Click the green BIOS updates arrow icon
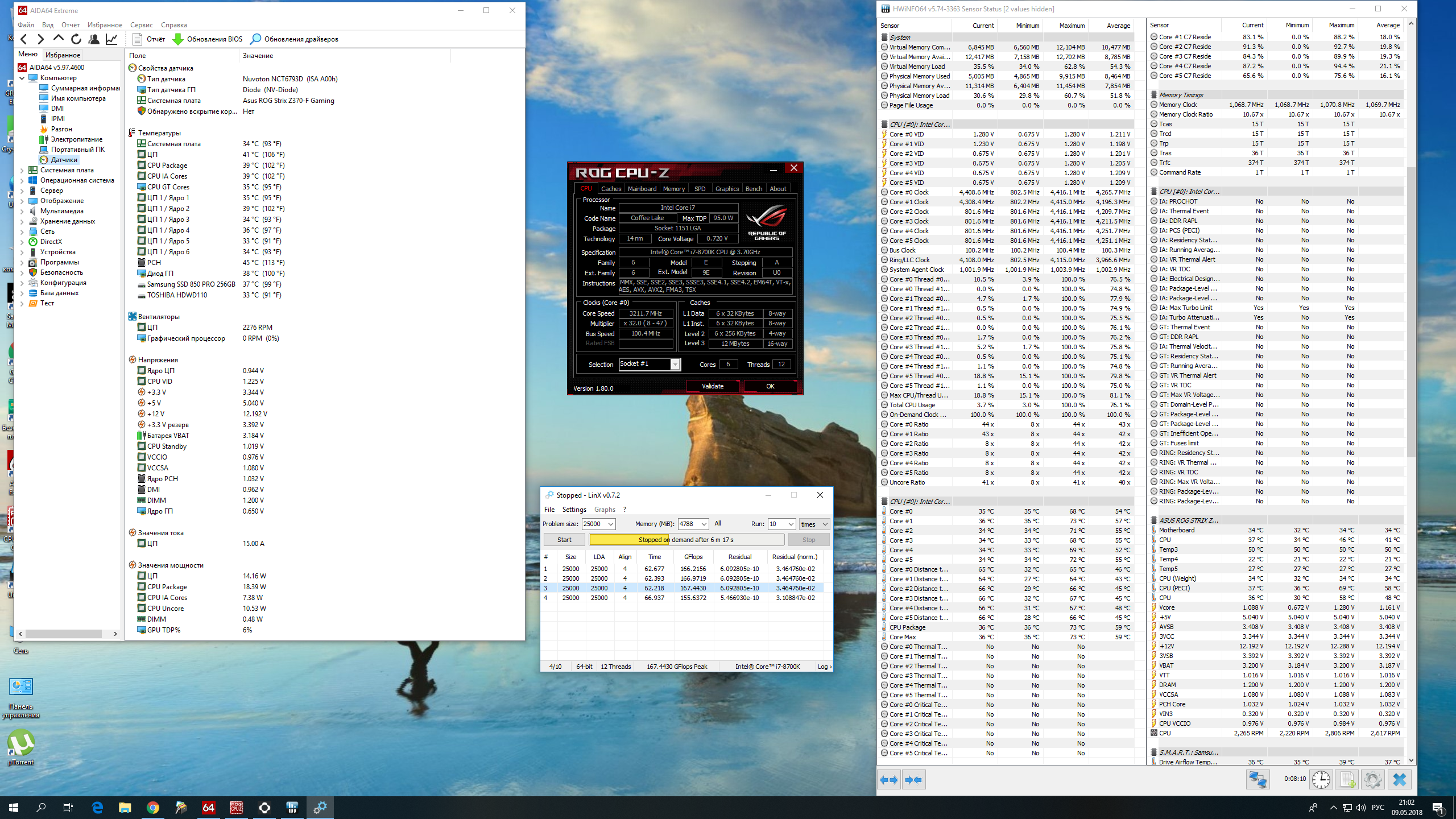 [x=178, y=39]
